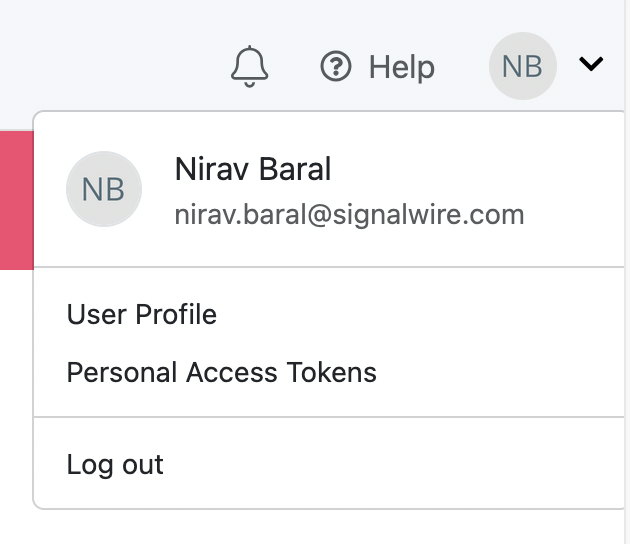630x544 pixels.
Task: Click the nirav.baral@signalwire.com email address
Action: (349, 214)
